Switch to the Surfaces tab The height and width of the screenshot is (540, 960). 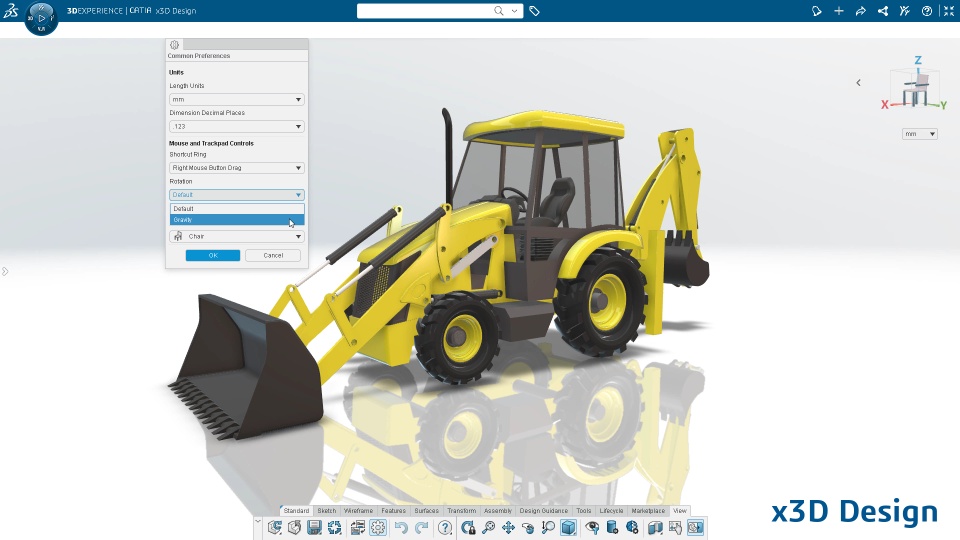[x=427, y=511]
